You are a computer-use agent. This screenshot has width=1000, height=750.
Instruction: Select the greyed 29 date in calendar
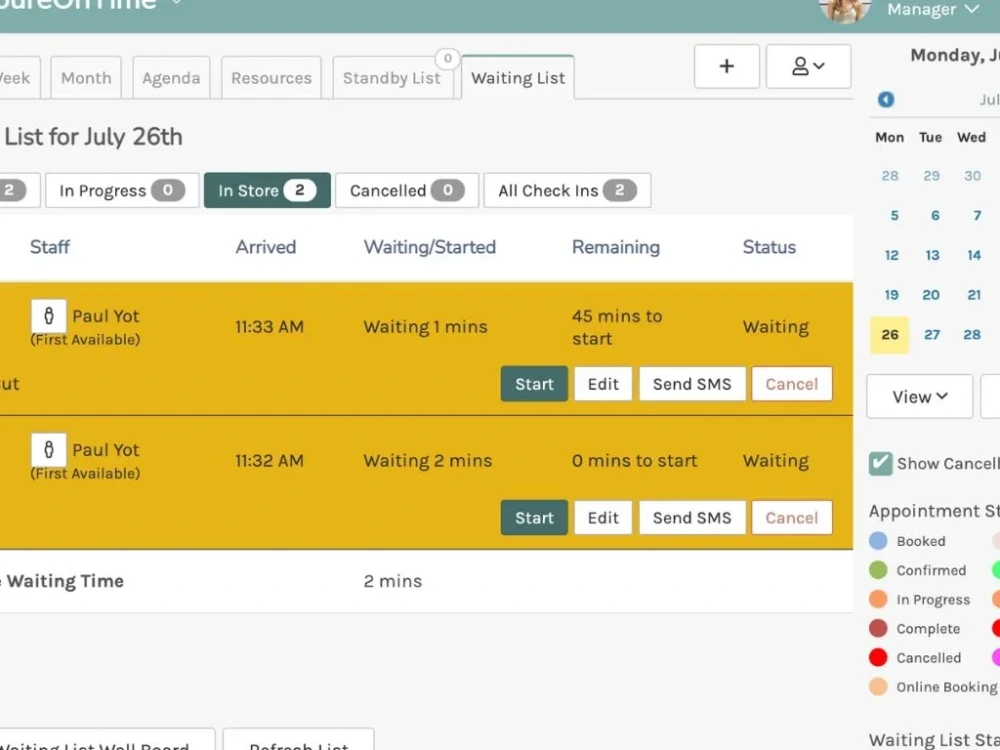click(931, 175)
